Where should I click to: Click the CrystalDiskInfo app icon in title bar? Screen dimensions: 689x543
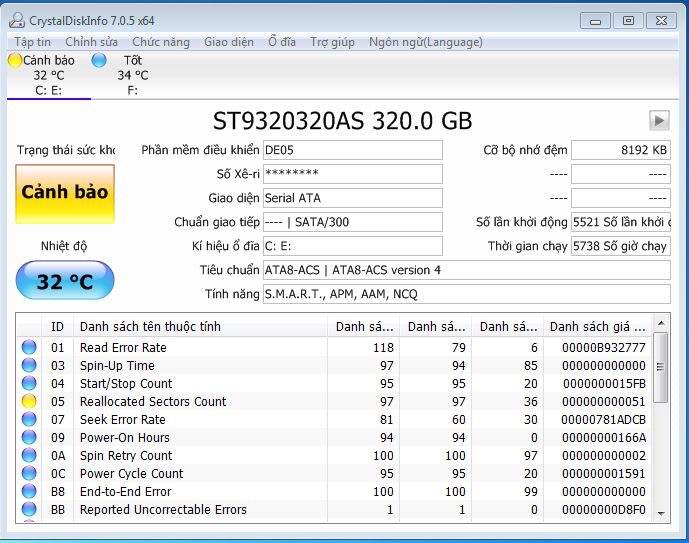pyautogui.click(x=17, y=21)
